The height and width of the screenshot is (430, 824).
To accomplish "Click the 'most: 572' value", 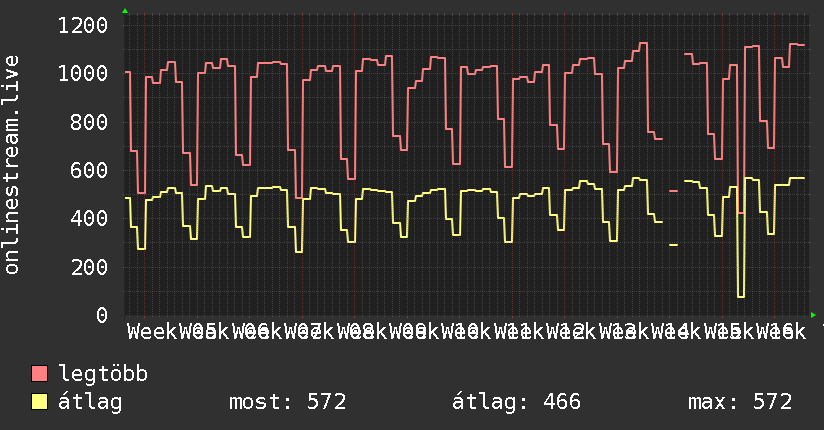I will (287, 402).
